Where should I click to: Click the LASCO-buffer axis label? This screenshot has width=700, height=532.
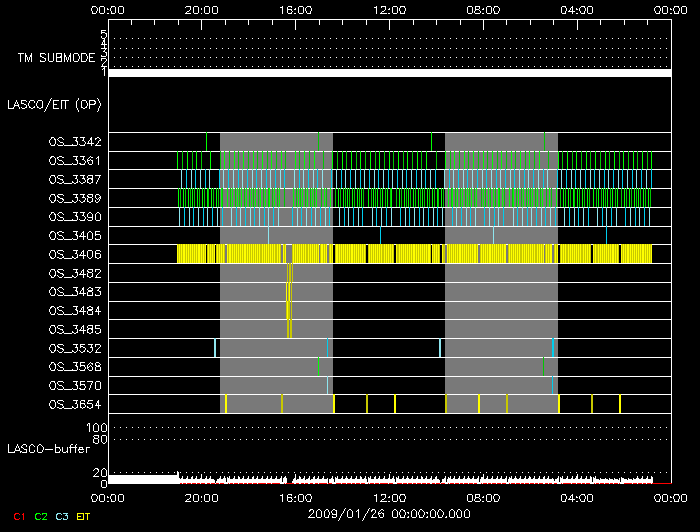[42, 449]
